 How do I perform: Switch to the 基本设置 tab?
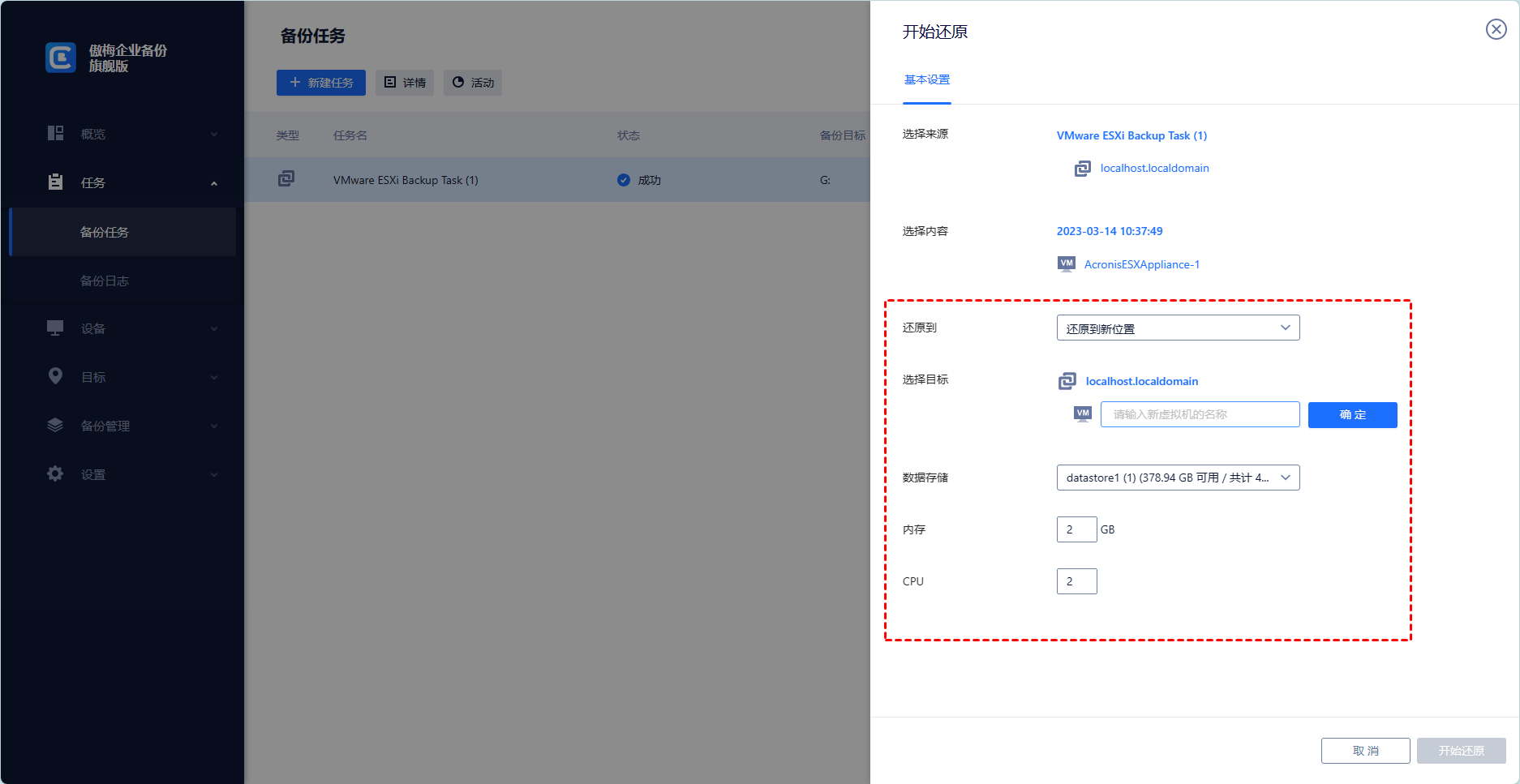point(926,80)
